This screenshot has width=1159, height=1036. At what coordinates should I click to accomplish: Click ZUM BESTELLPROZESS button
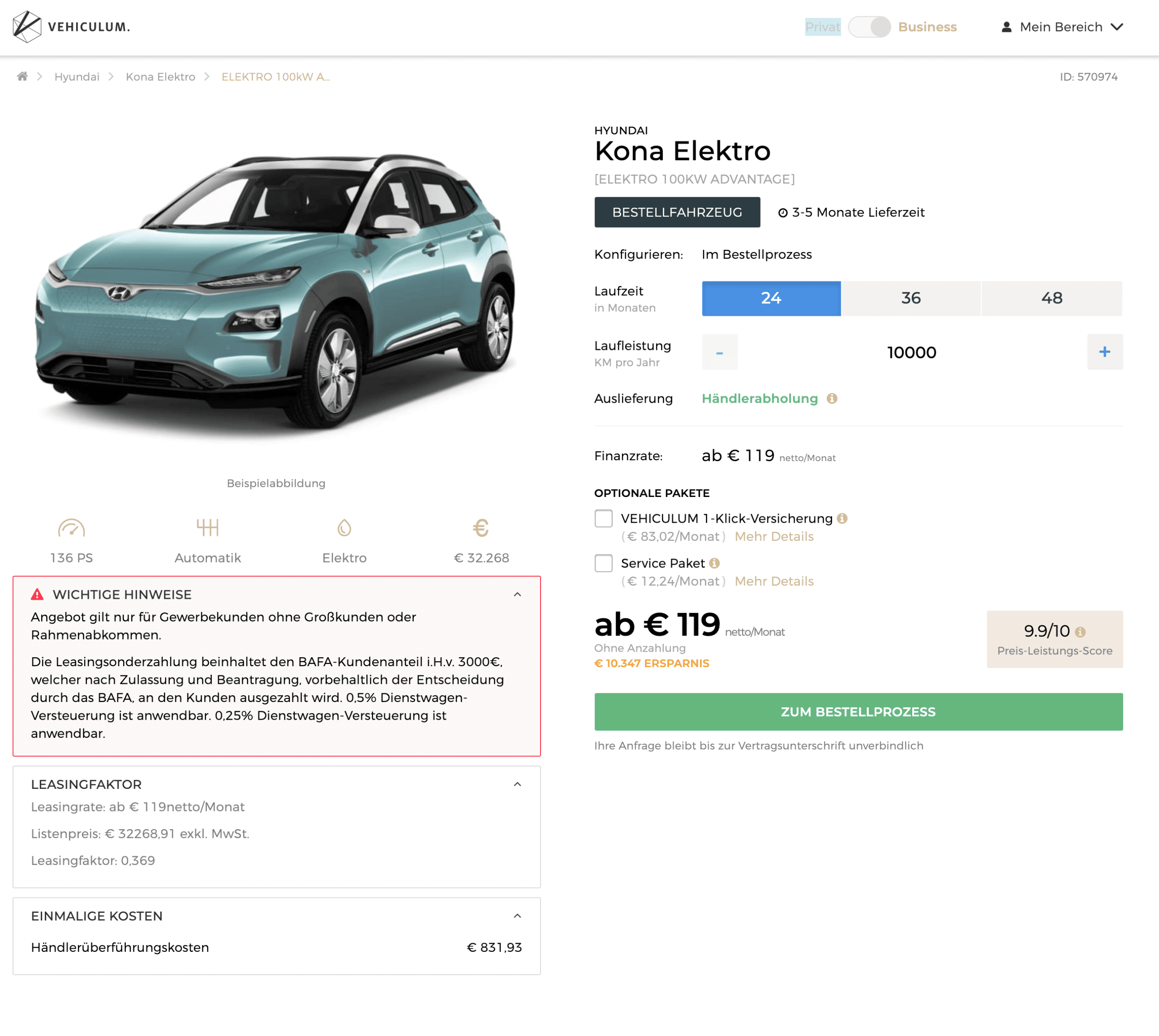858,711
